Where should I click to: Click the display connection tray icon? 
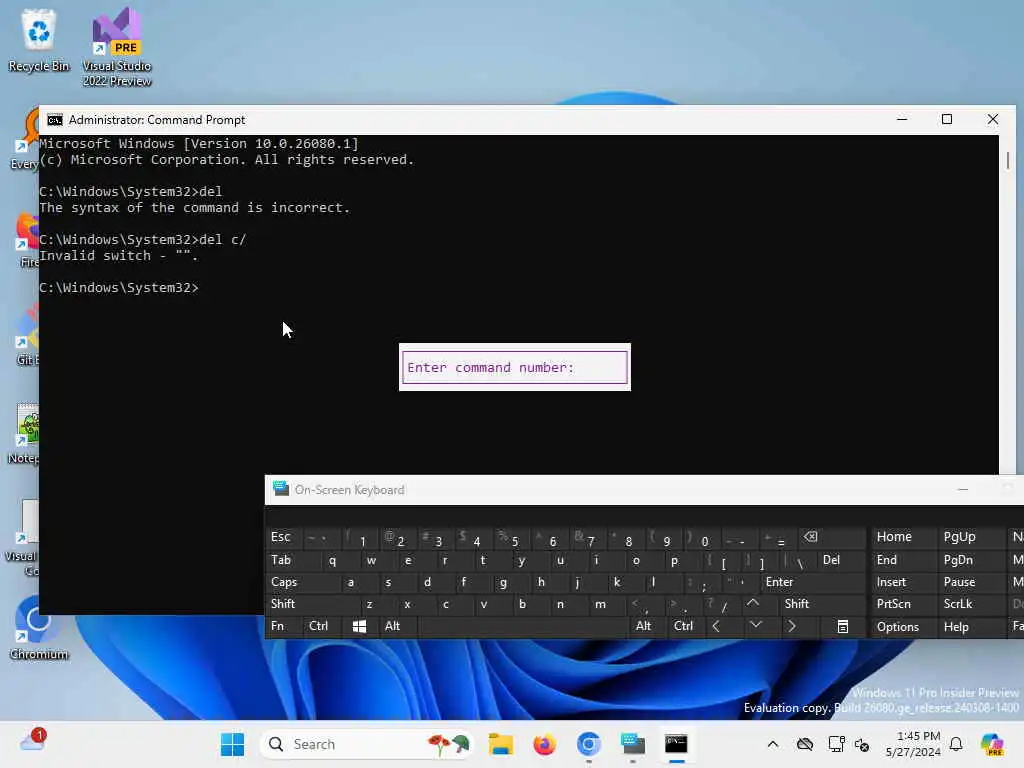tap(836, 744)
